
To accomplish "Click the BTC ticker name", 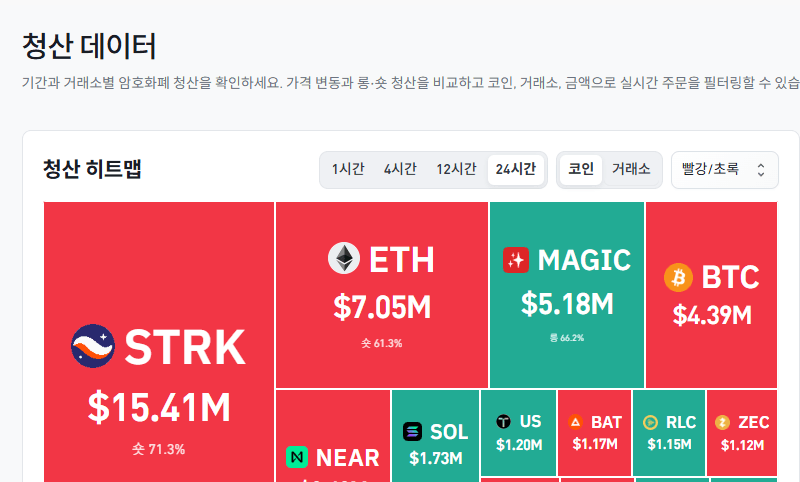I will (x=731, y=277).
